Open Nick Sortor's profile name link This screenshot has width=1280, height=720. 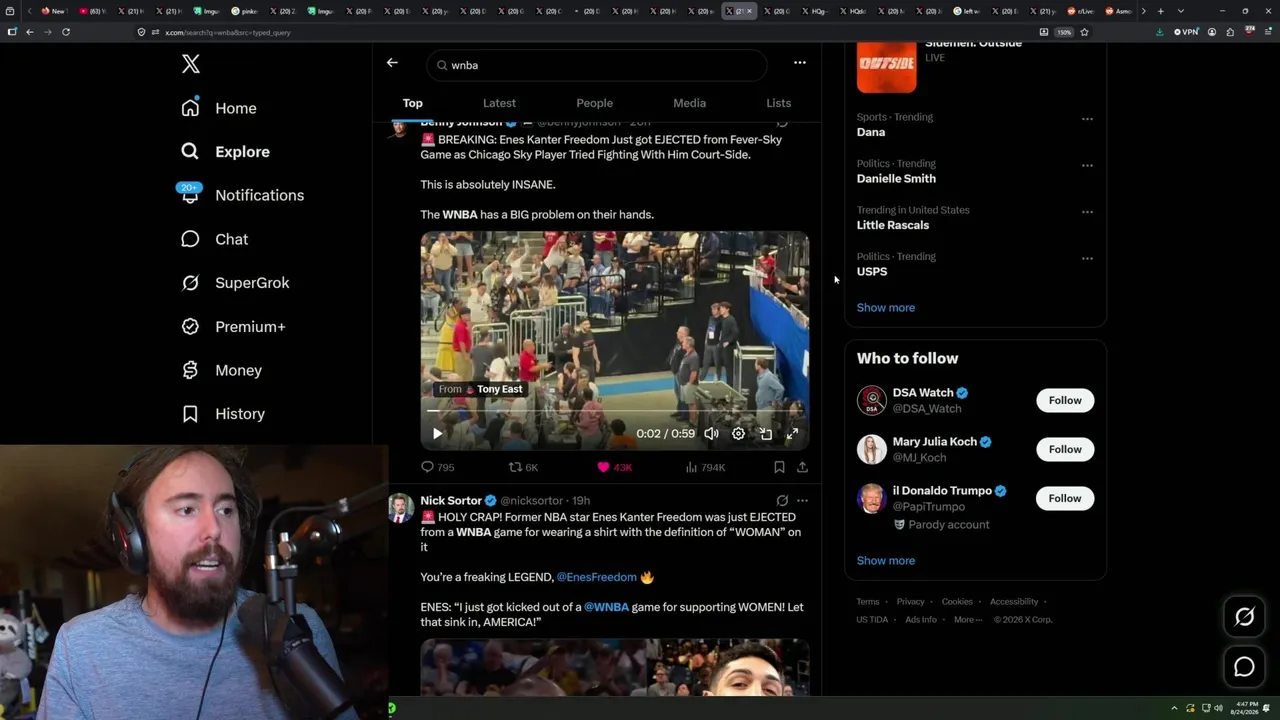click(x=451, y=500)
